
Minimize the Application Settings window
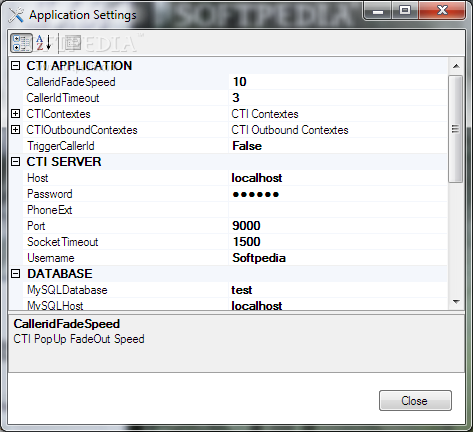pos(377,11)
